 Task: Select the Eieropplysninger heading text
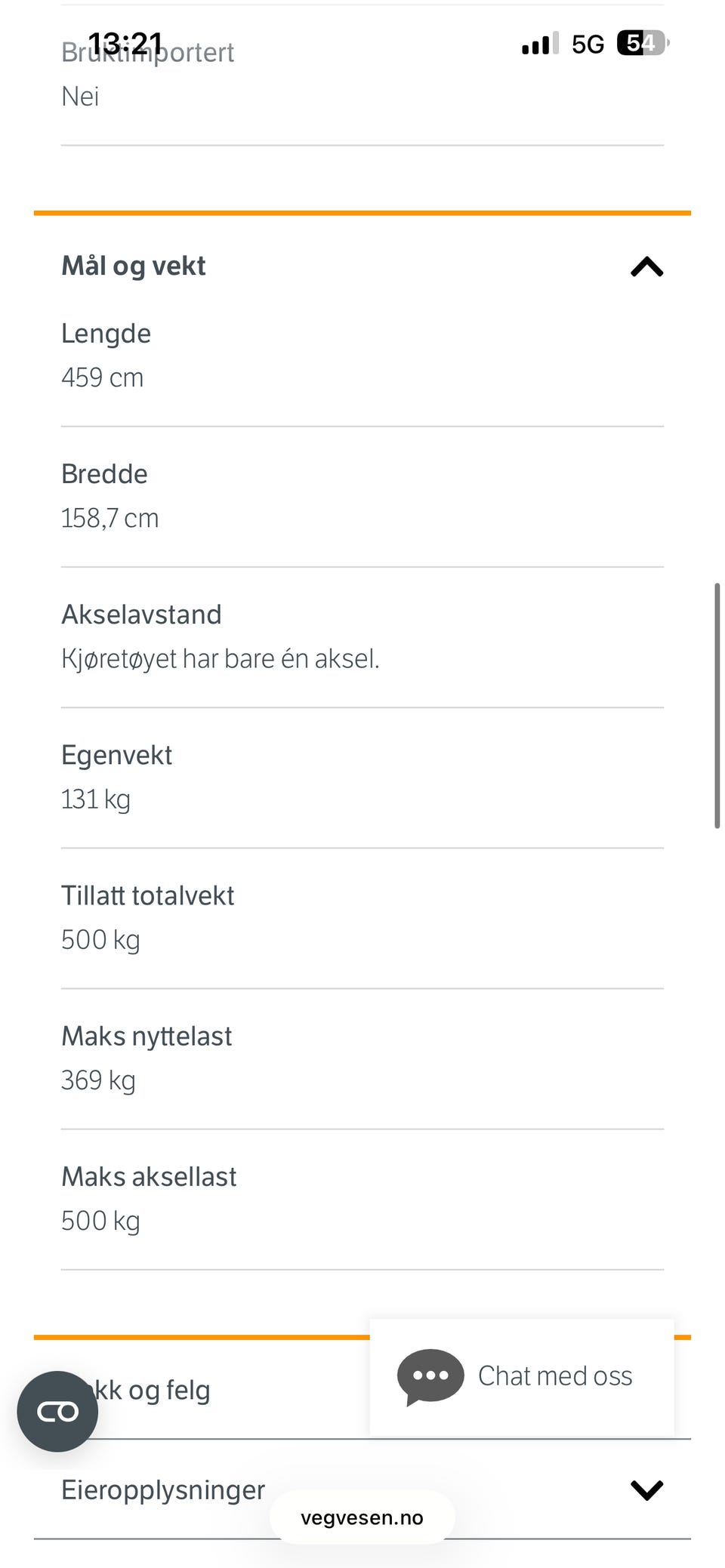163,1489
